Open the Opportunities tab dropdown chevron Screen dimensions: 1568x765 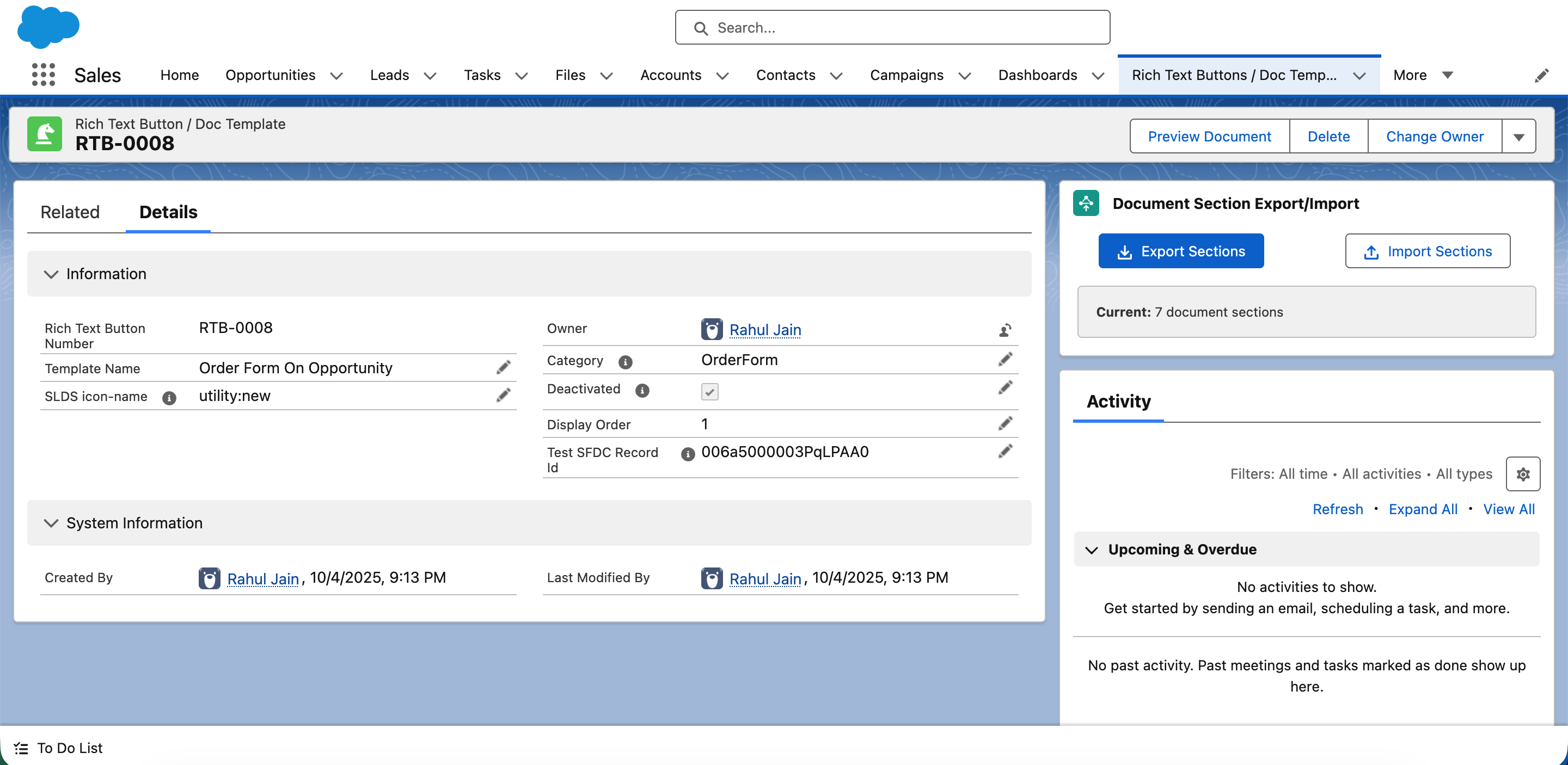(x=336, y=76)
